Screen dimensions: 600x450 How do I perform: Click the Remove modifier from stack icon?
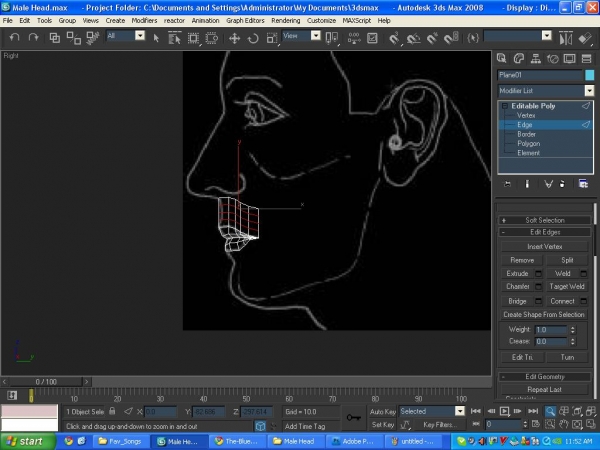562,184
